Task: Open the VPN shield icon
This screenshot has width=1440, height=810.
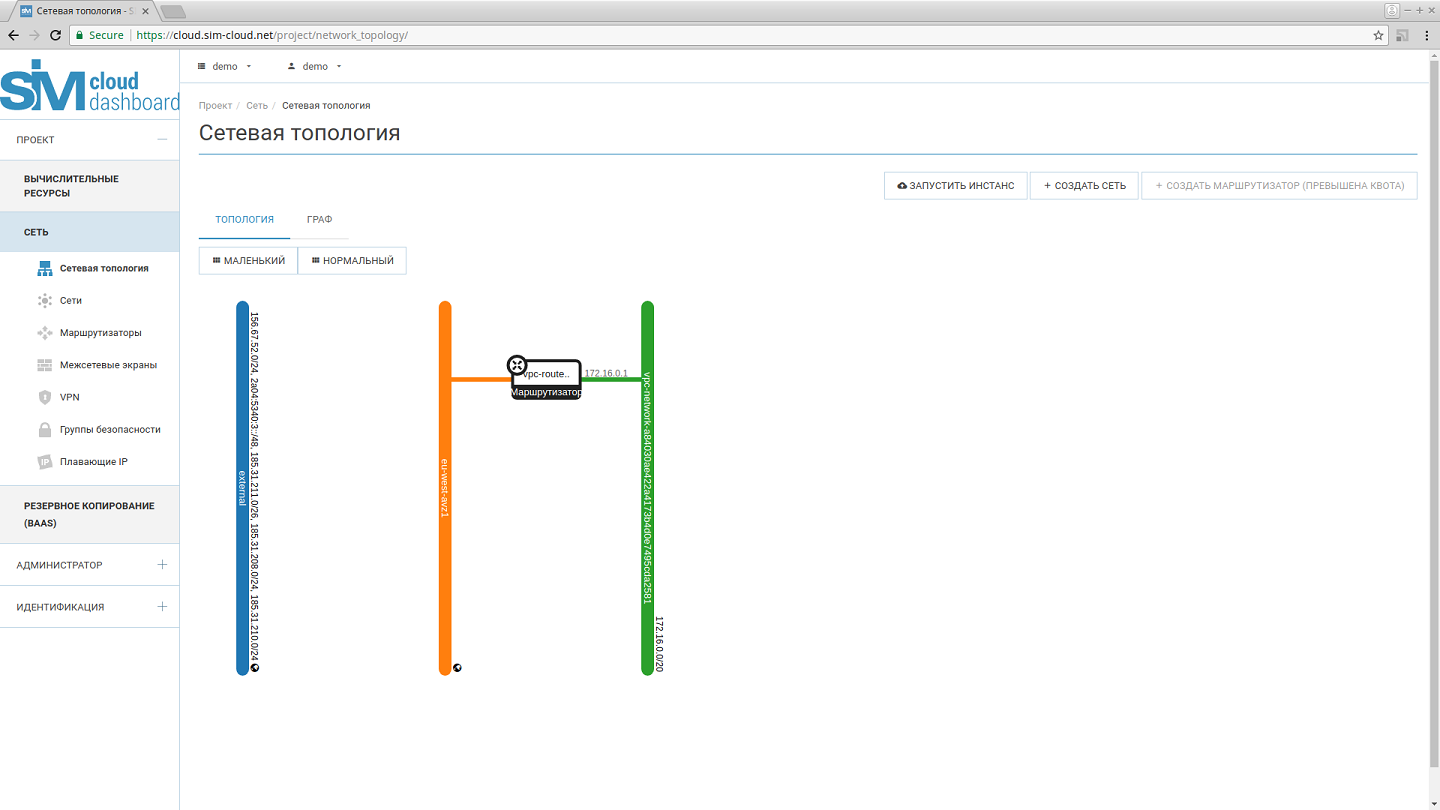Action: (x=44, y=397)
